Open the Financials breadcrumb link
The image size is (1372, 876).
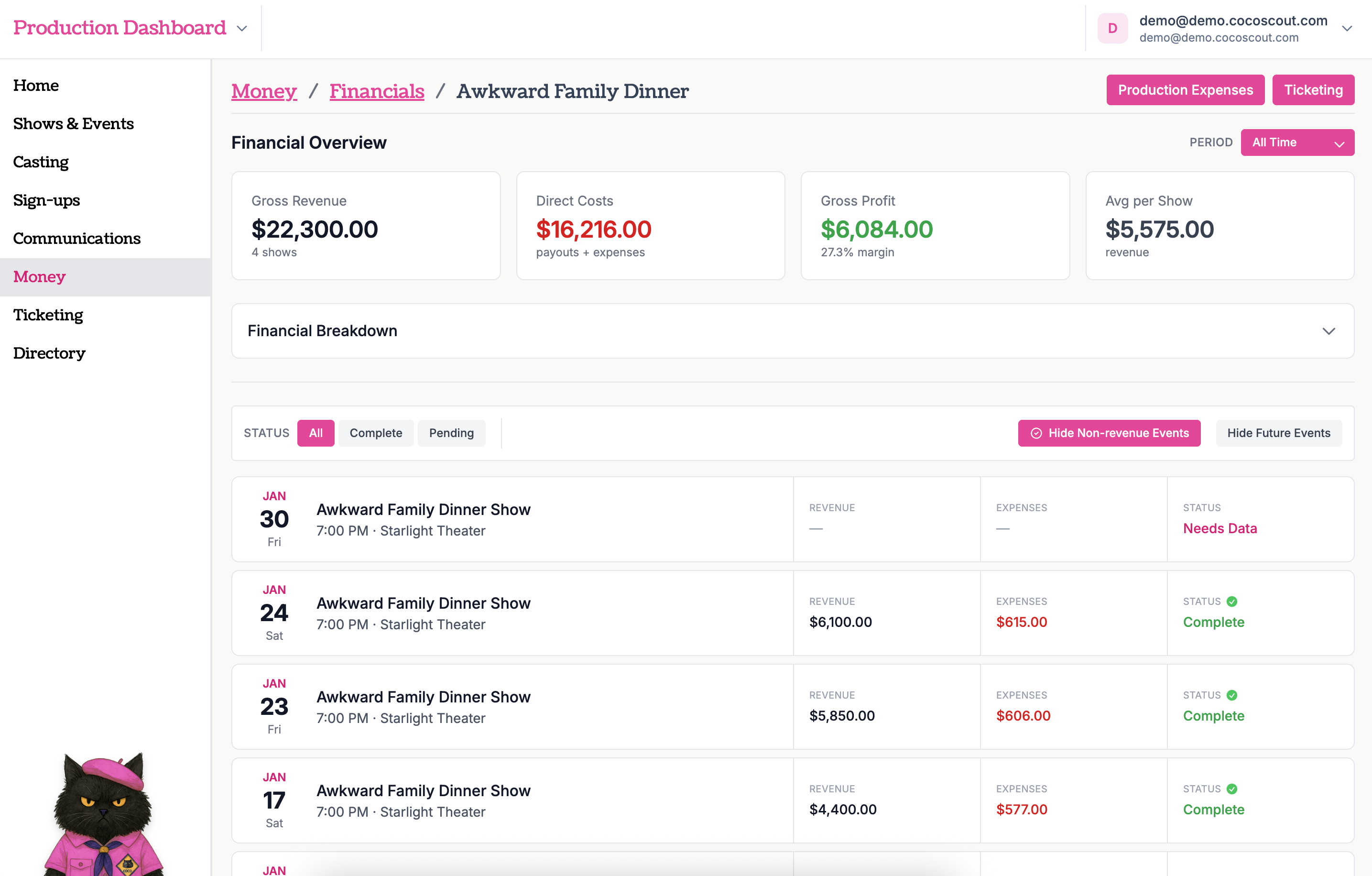point(377,91)
